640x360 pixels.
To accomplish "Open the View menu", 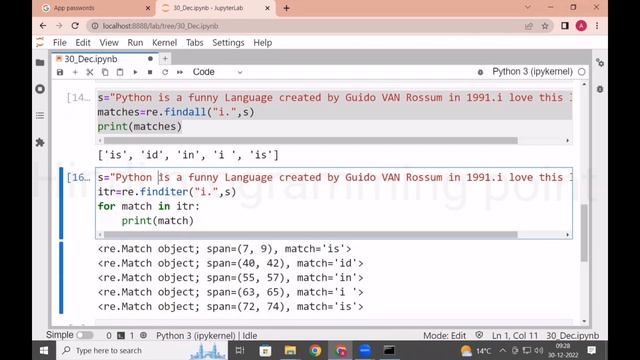I will (109, 42).
